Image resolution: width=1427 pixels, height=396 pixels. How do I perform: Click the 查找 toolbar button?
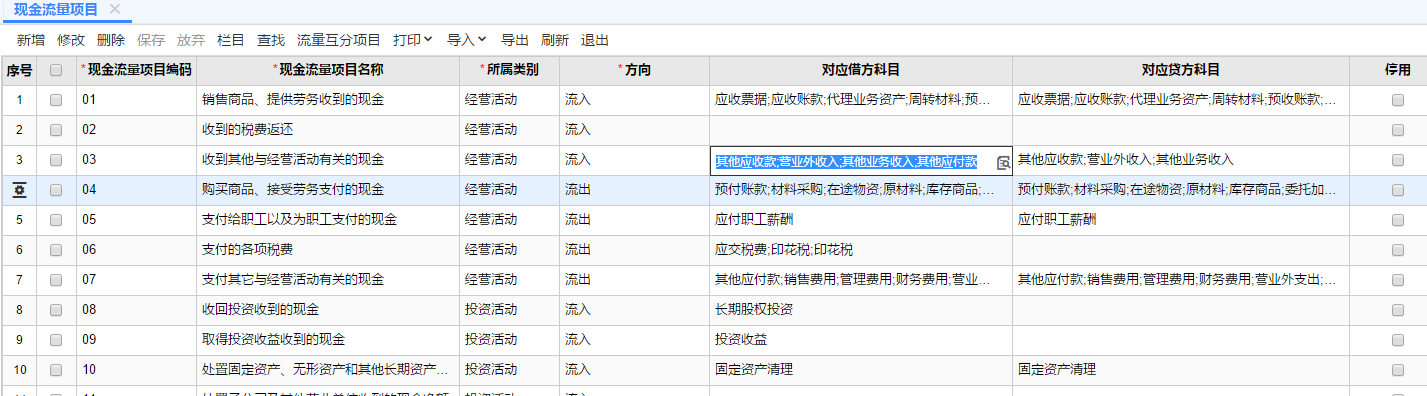[x=271, y=40]
